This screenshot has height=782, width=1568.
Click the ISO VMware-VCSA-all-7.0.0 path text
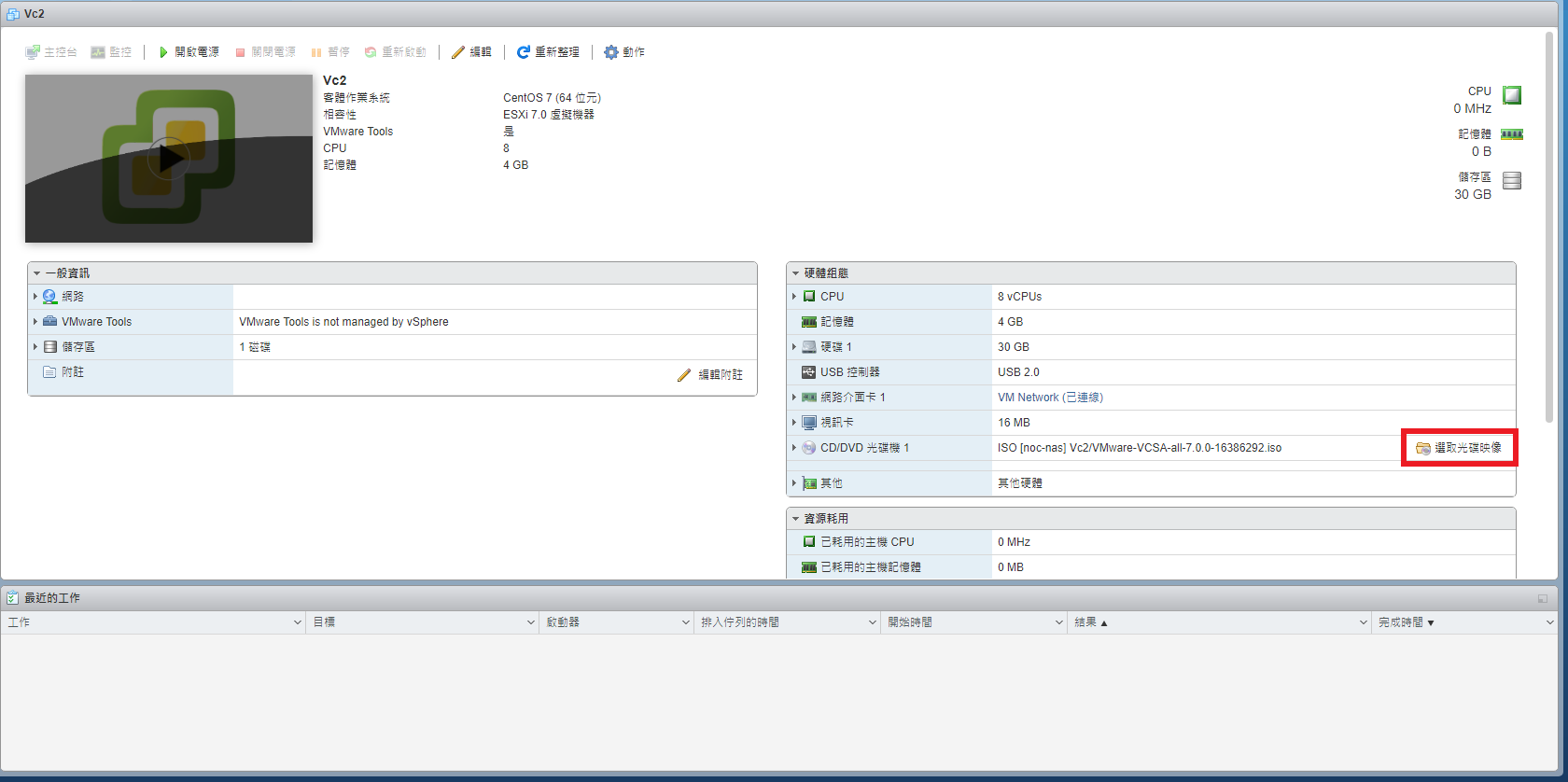click(x=1140, y=448)
